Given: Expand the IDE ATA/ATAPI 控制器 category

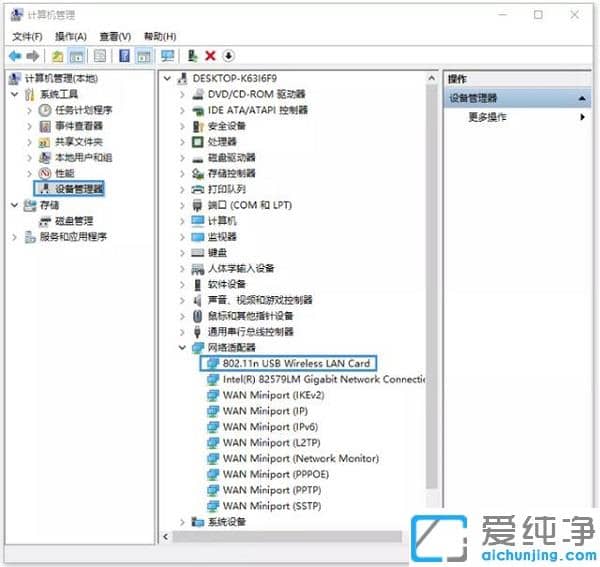Looking at the screenshot, I should point(182,110).
